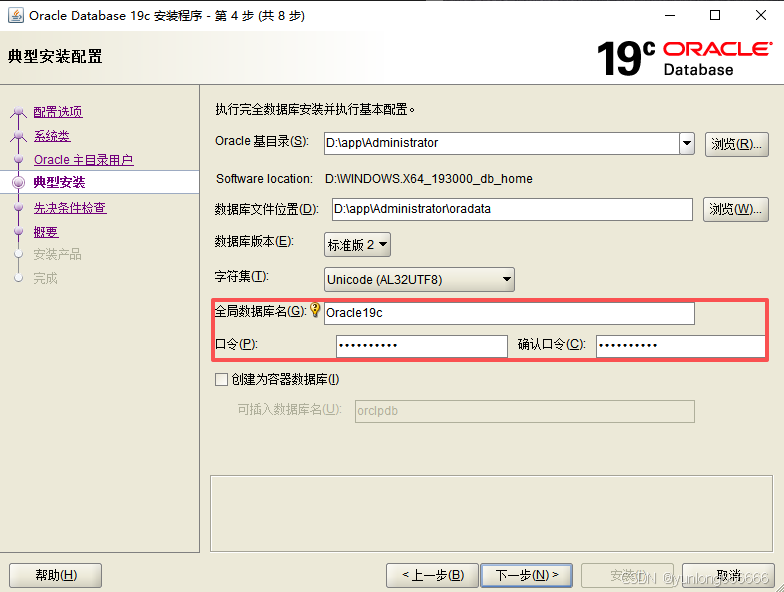Close the Oracle installer window
784x592 pixels.
760,16
